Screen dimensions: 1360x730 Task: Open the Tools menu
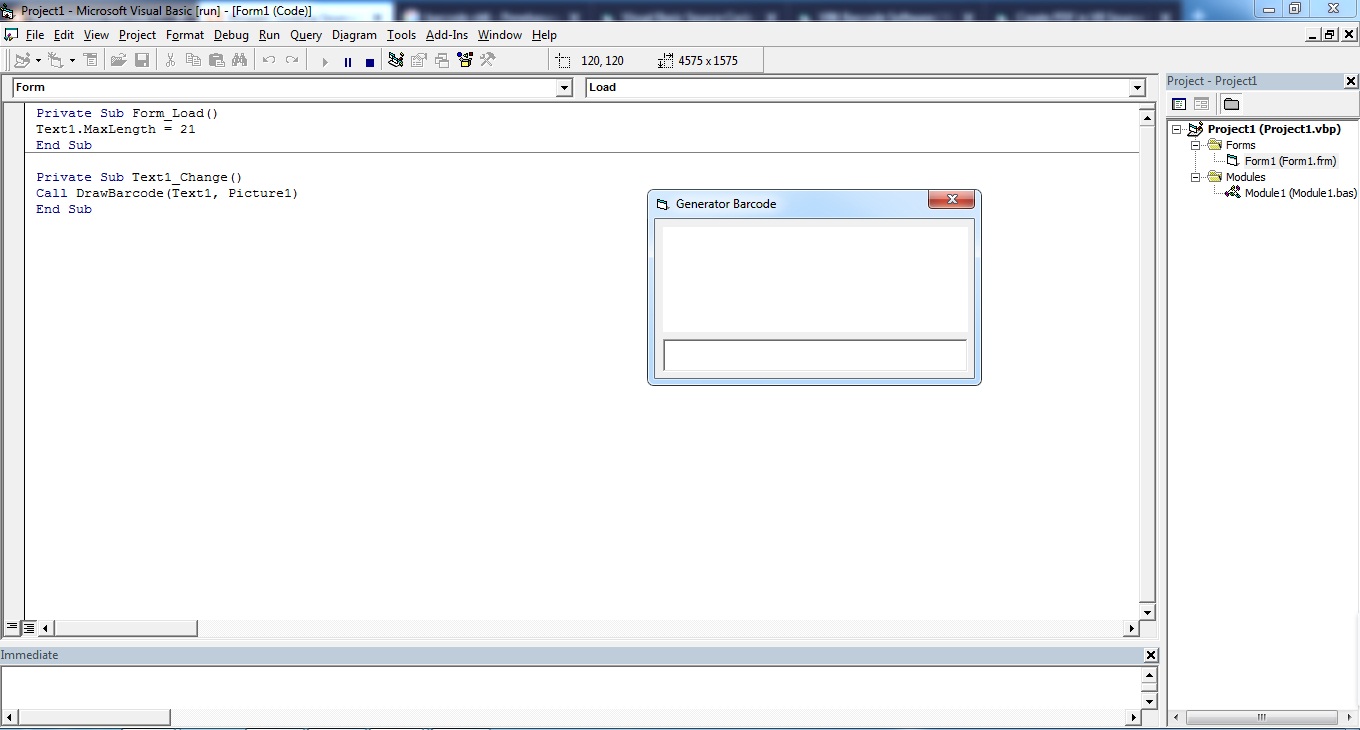(401, 35)
